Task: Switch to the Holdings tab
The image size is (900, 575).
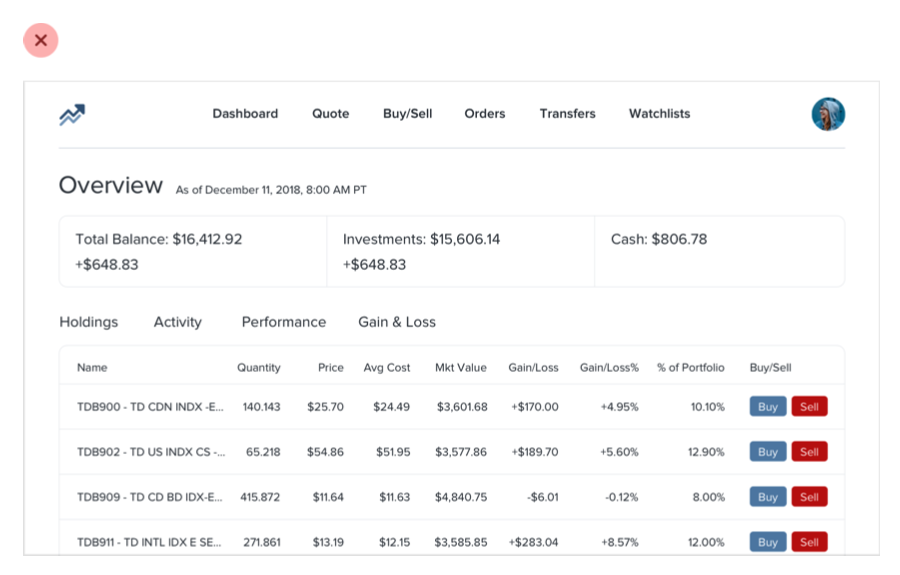Action: click(89, 322)
